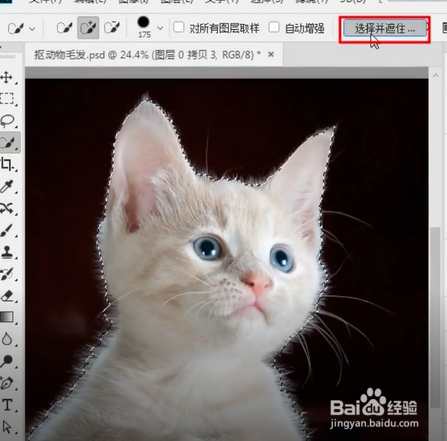447x441 pixels.
Task: Select the Clone Stamp tool
Action: [7, 252]
